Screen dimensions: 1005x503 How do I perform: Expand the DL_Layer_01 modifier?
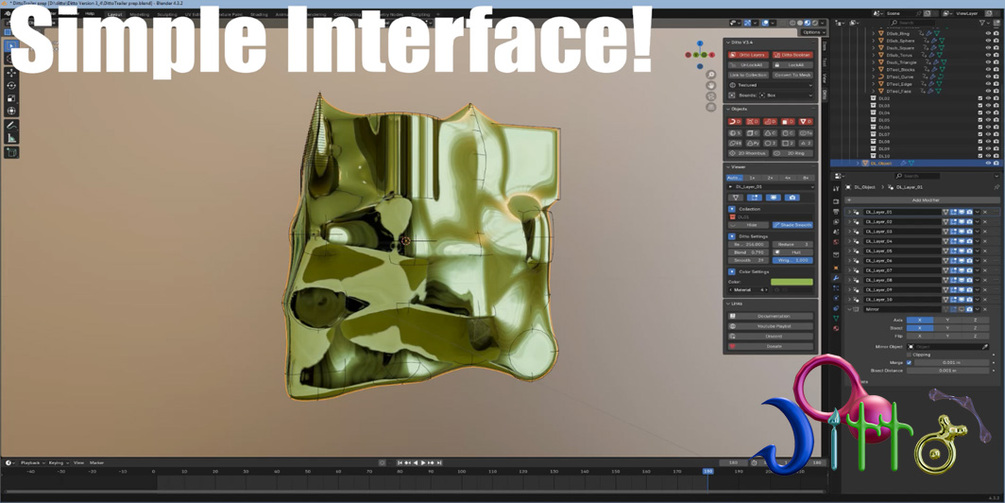coord(850,211)
